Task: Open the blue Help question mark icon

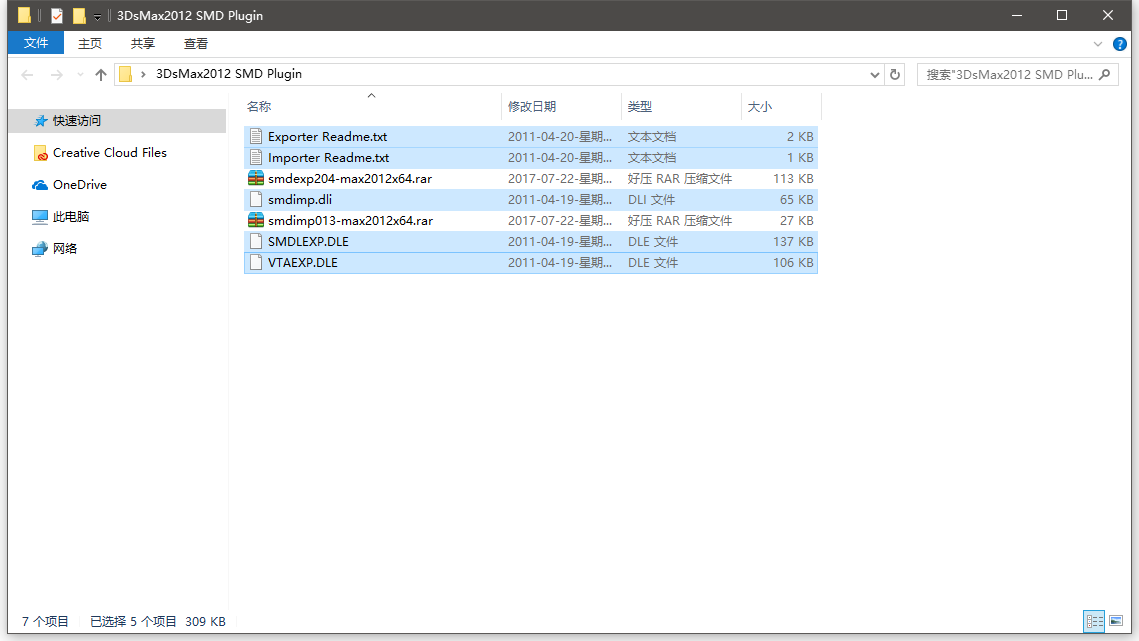Action: (x=1119, y=44)
